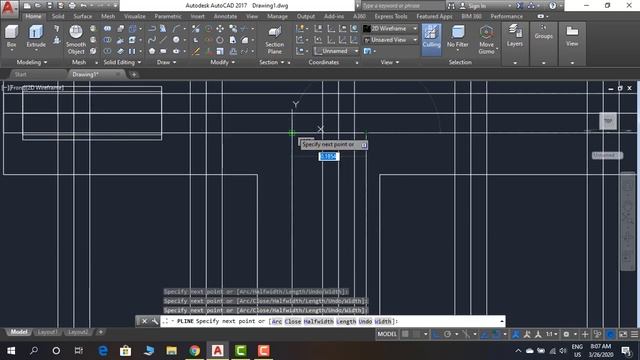640x360 pixels.
Task: Select the Polyline draw tool
Action: (152, 29)
